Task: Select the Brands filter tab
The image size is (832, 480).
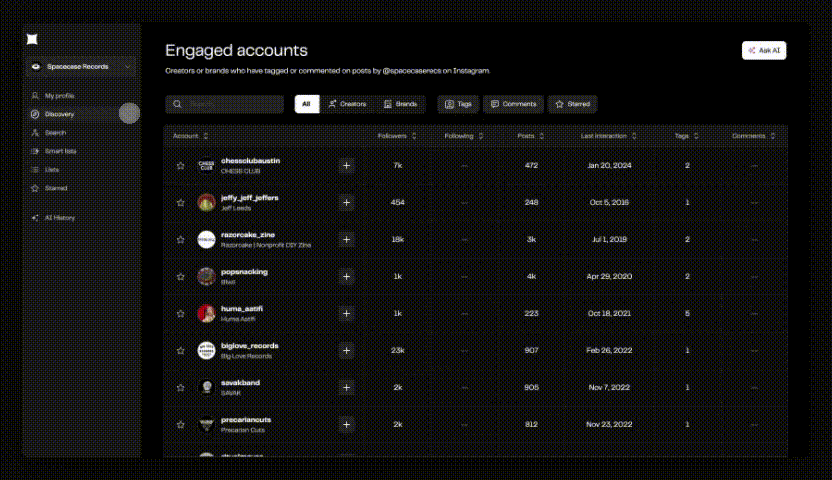Action: [x=400, y=104]
